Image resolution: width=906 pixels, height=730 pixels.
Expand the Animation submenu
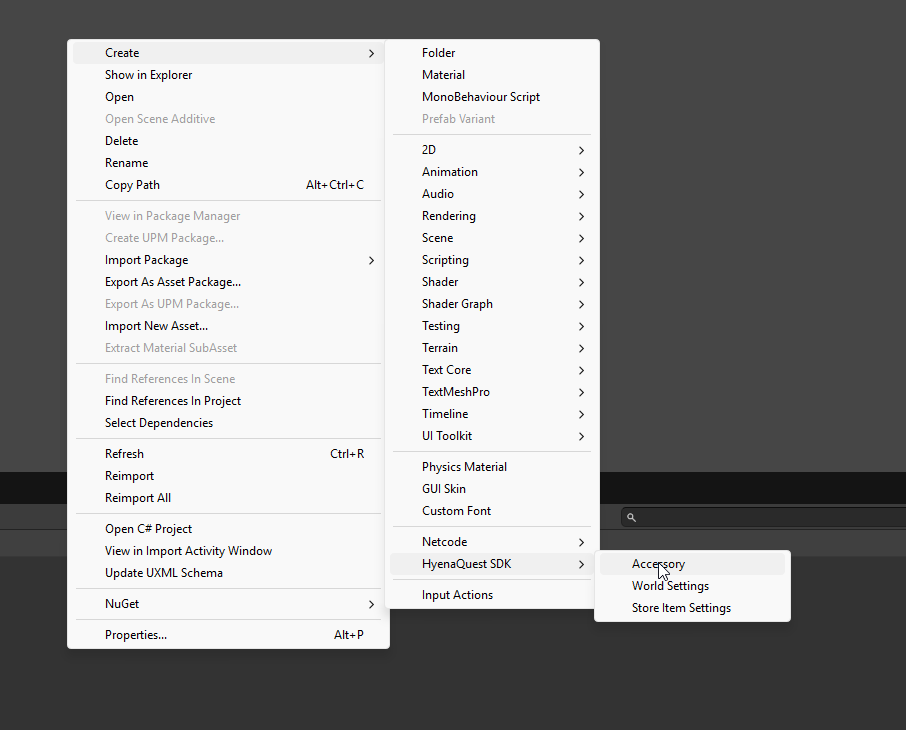tap(492, 172)
